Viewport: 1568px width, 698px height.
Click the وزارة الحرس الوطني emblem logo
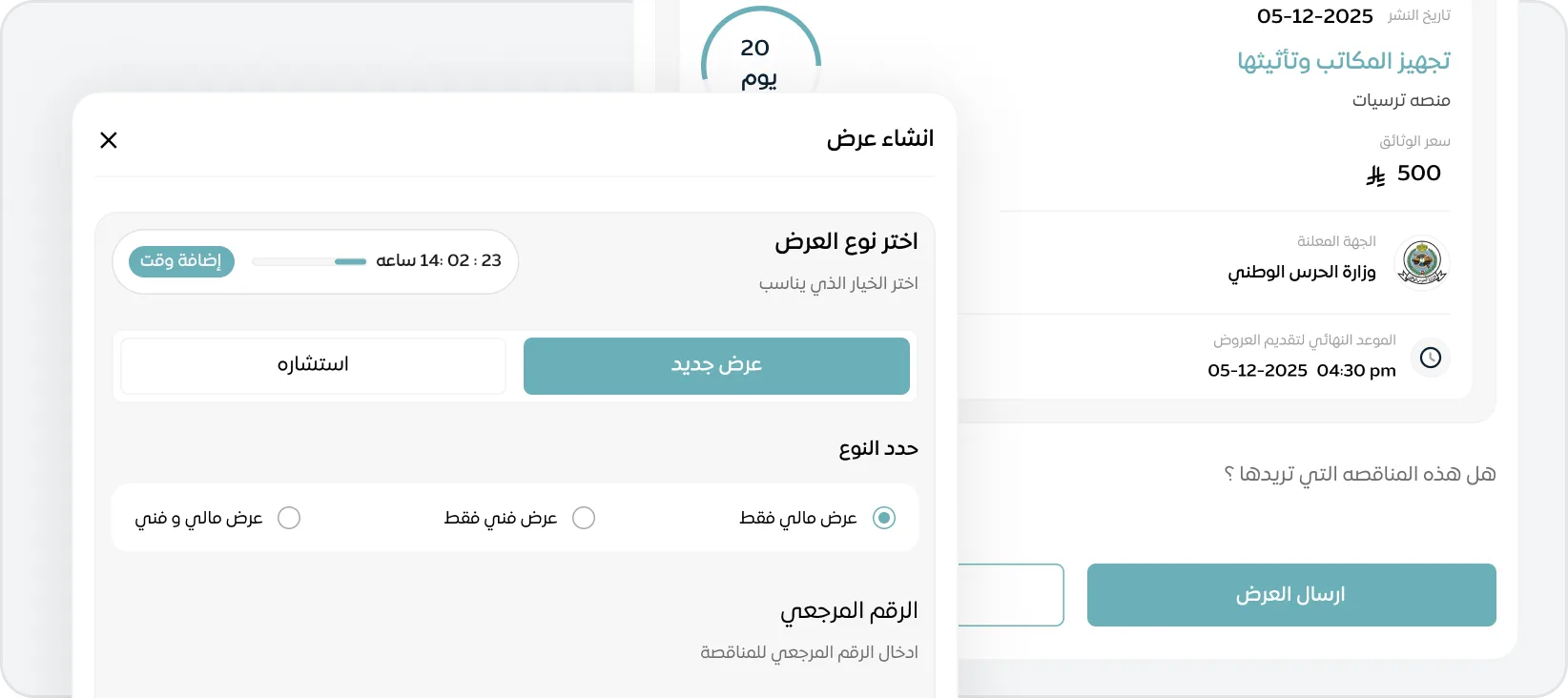click(x=1421, y=262)
